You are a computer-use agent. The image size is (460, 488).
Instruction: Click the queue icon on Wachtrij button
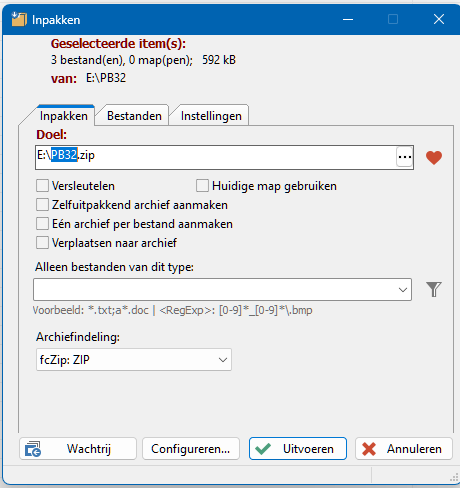(33, 449)
